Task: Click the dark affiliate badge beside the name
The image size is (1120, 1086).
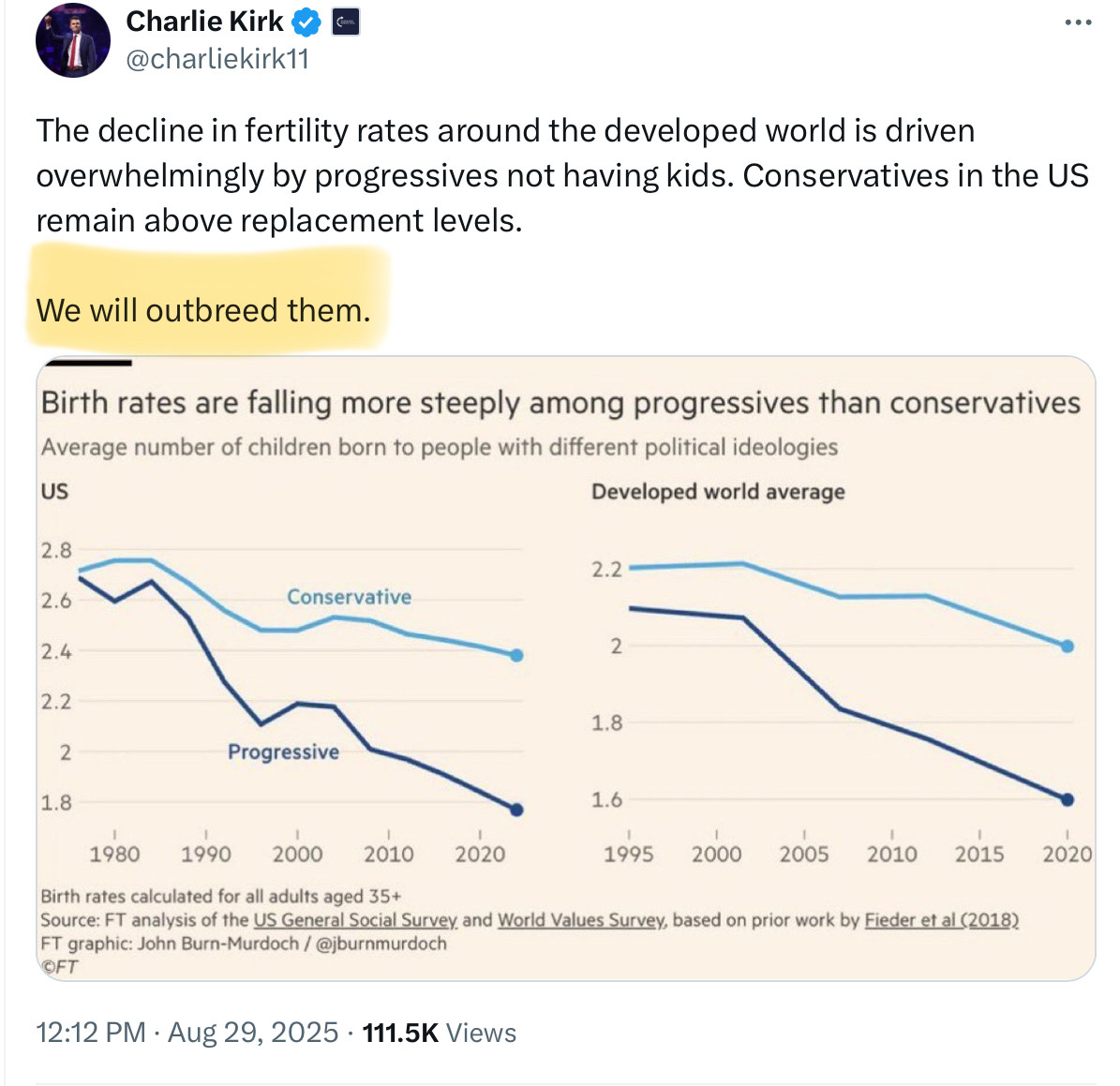Action: tap(347, 22)
